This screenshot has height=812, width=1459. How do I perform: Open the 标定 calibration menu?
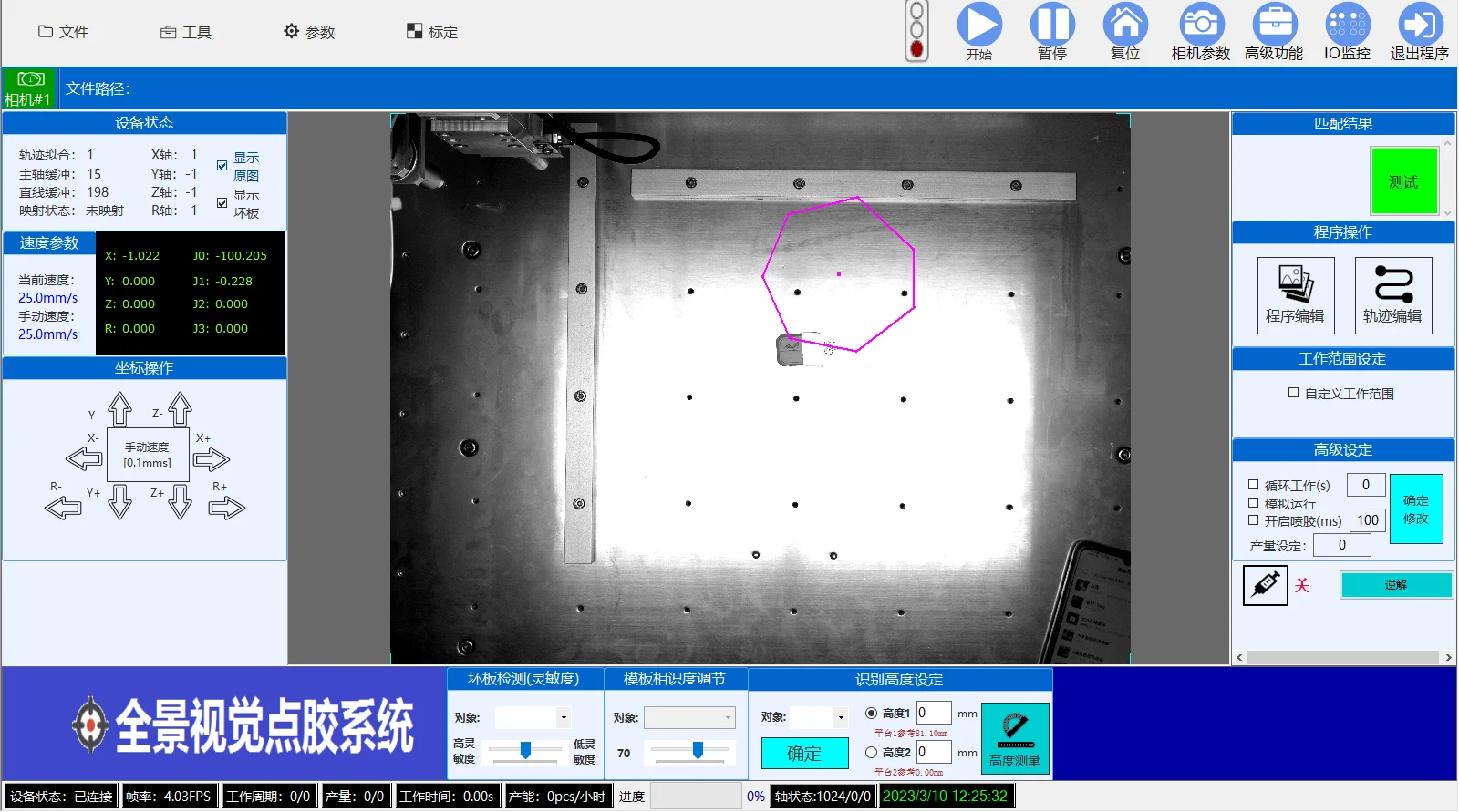point(432,32)
